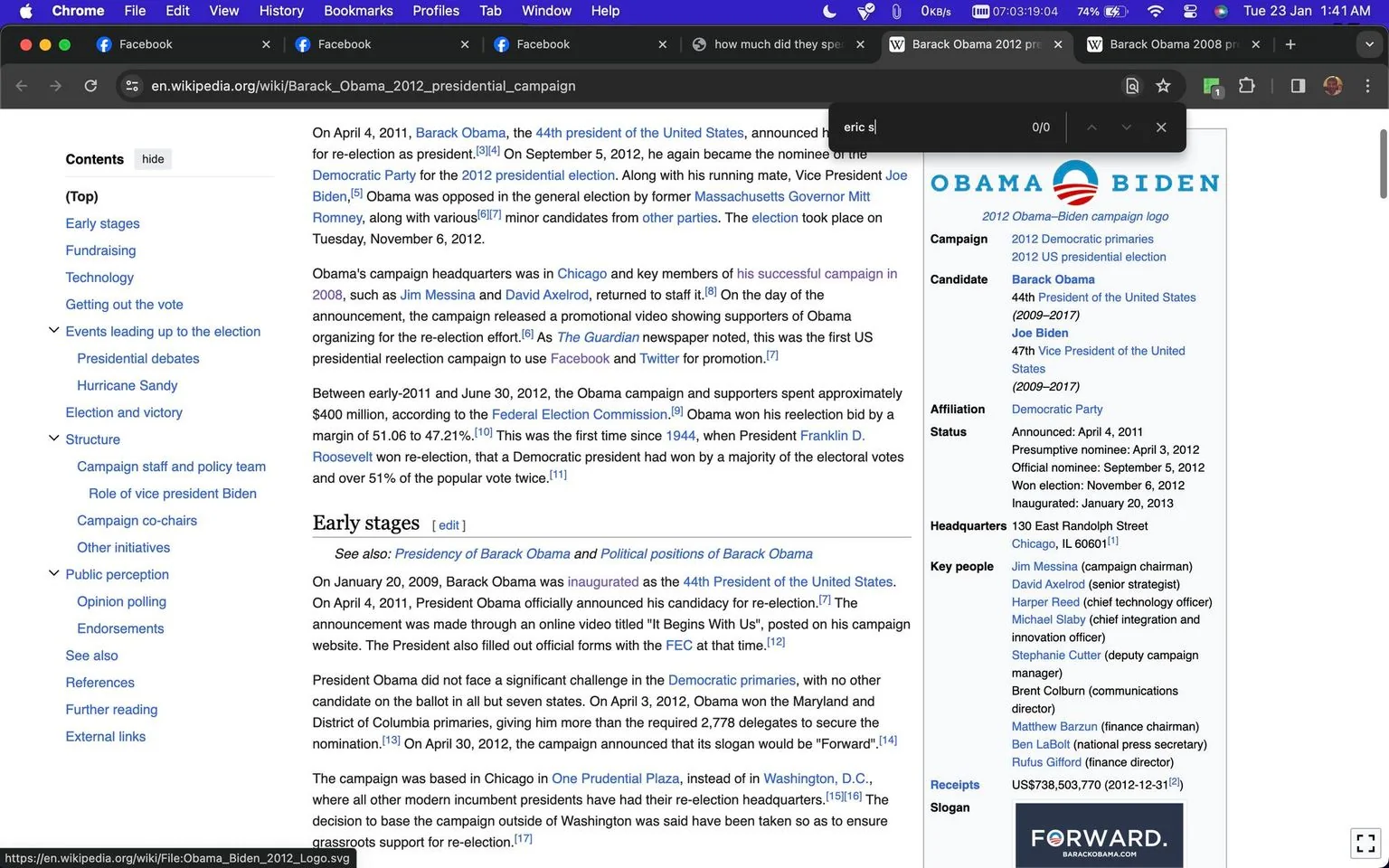The width and height of the screenshot is (1389, 868).
Task: Click the edit link beside Early stages
Action: click(449, 525)
